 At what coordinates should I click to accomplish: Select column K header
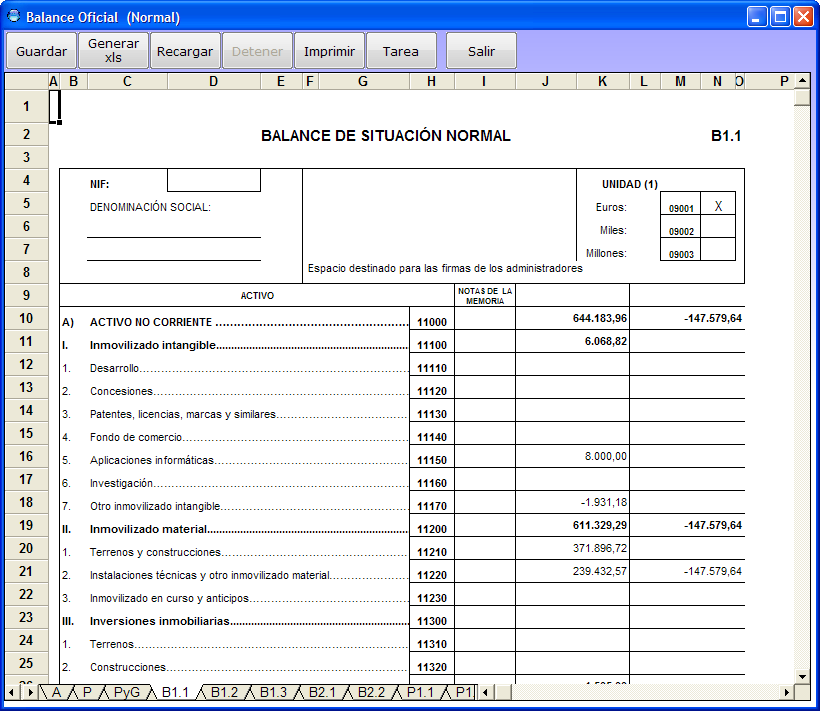[602, 81]
